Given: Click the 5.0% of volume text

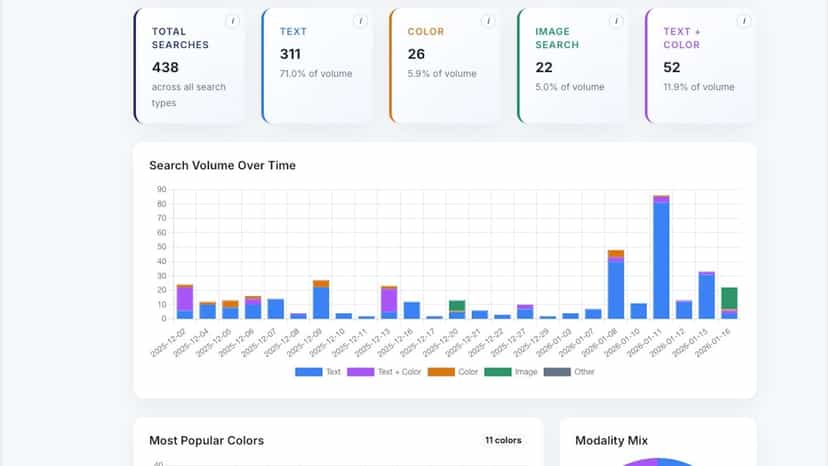Looking at the screenshot, I should click(x=570, y=87).
